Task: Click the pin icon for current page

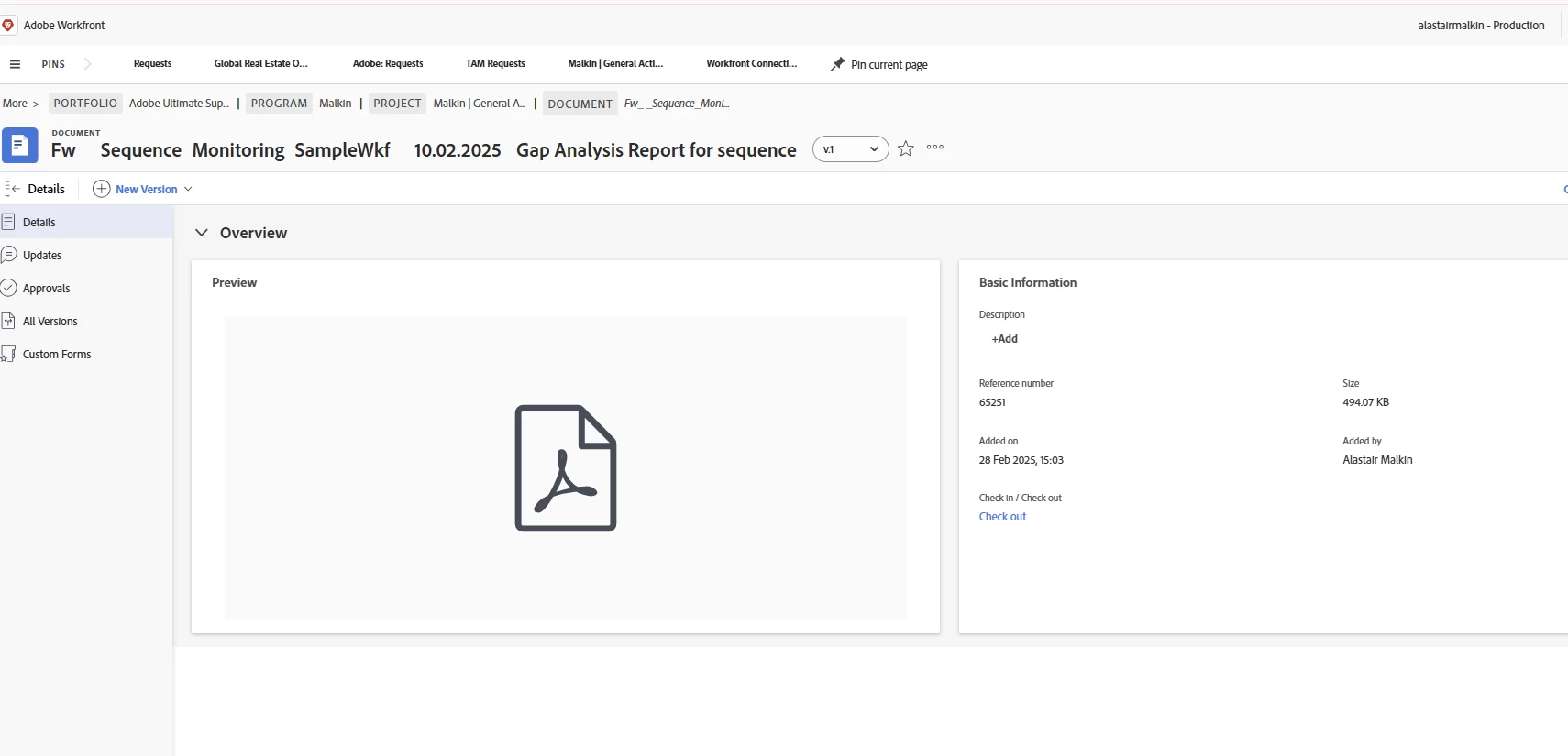Action: point(837,64)
